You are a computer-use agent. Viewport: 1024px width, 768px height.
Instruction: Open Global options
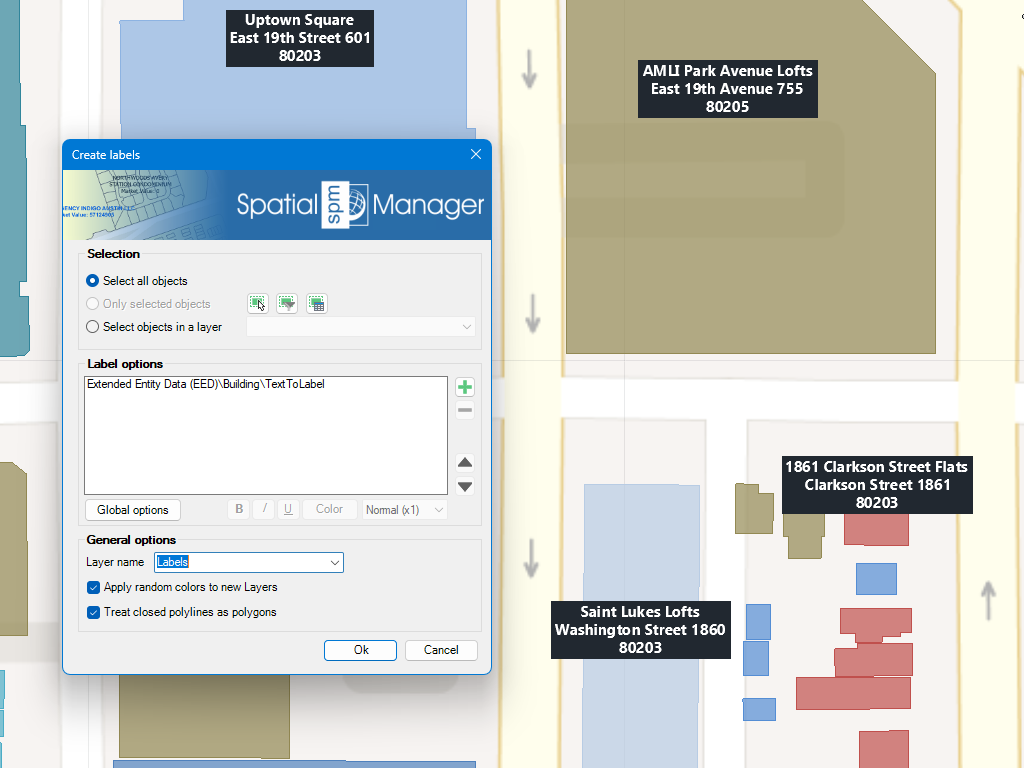[133, 509]
